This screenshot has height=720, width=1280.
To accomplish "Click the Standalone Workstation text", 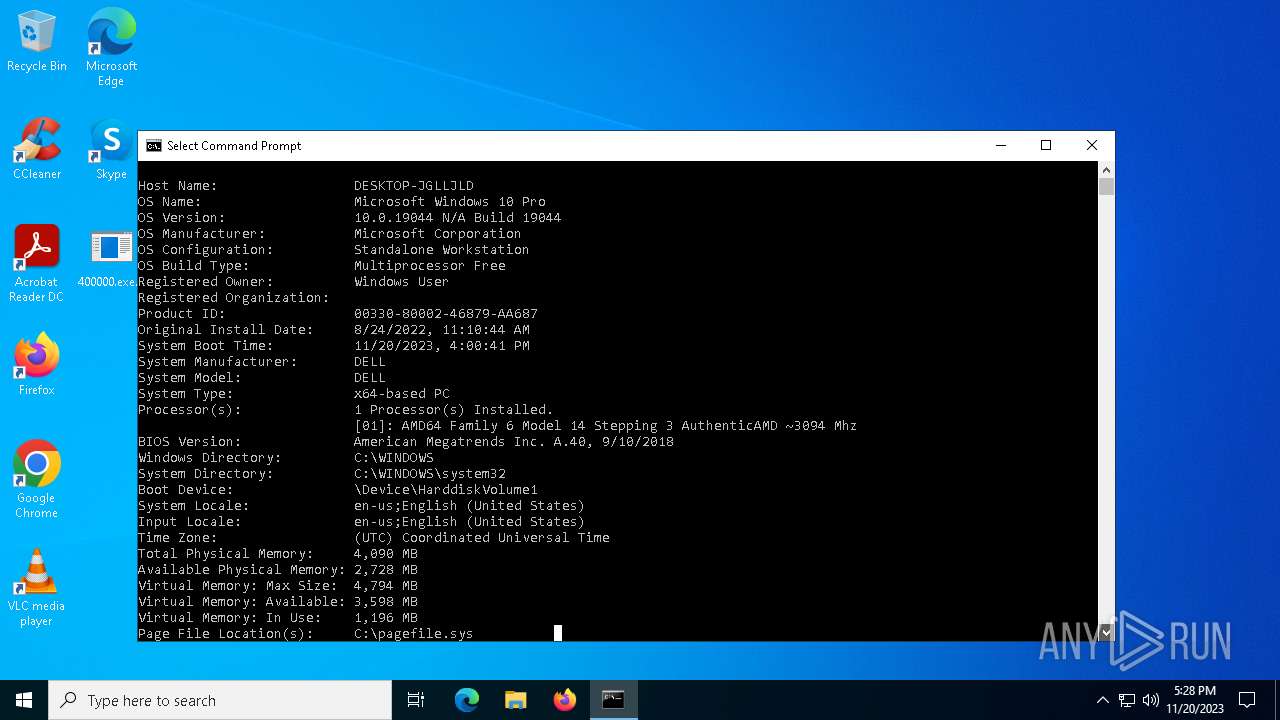I will [x=442, y=250].
